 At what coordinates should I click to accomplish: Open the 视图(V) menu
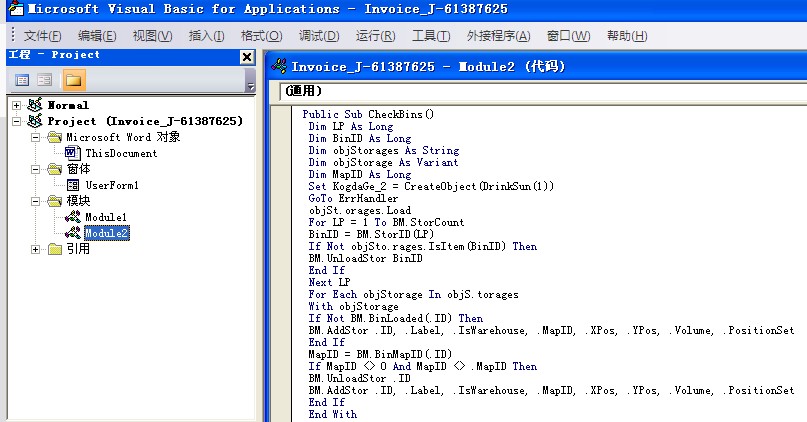(152, 36)
